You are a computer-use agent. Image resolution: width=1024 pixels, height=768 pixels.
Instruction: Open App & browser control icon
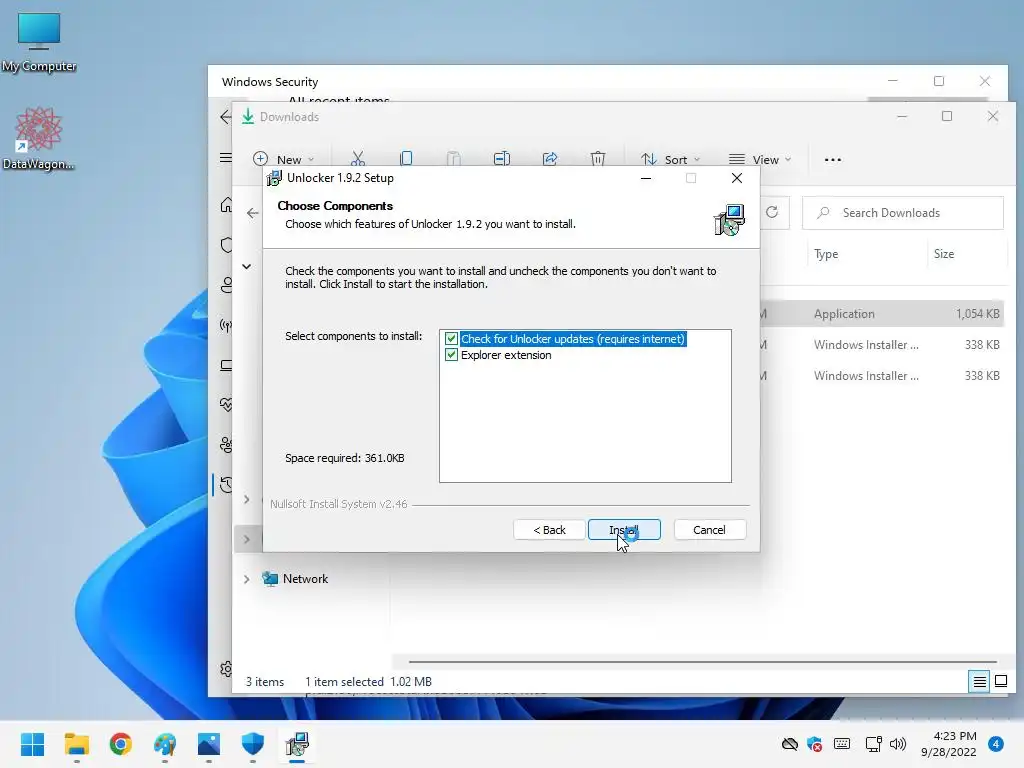click(226, 365)
